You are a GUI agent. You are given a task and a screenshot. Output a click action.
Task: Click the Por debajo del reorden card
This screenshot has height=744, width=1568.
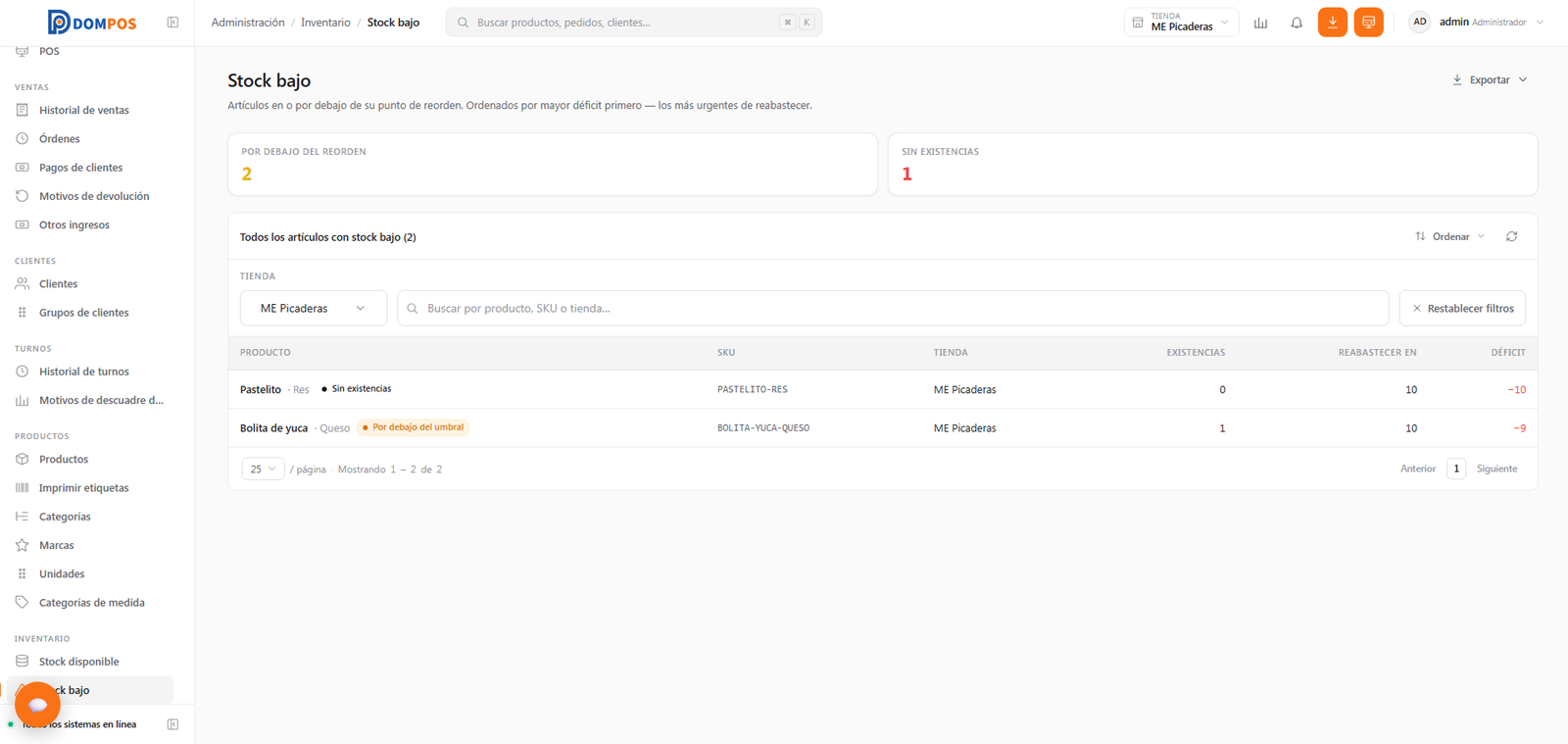(553, 165)
